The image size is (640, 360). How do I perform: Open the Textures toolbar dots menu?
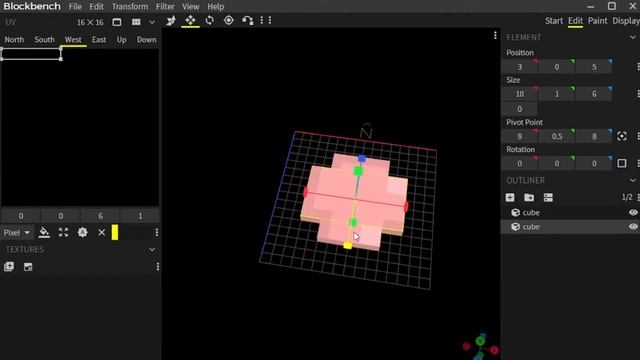(x=158, y=267)
